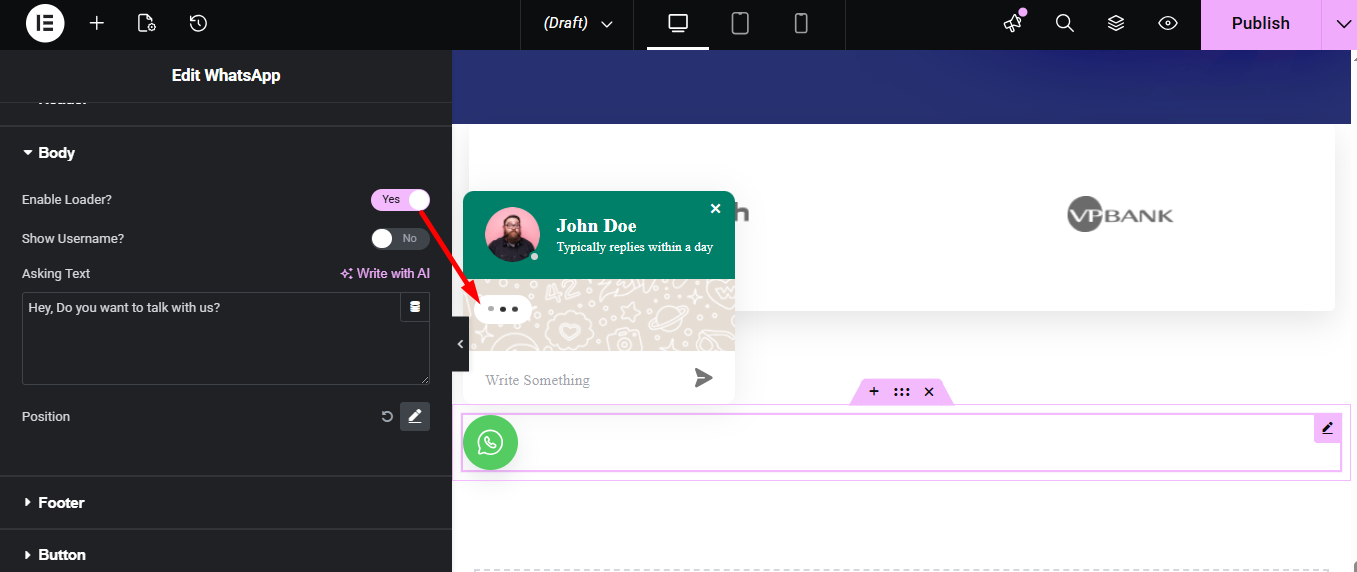Image resolution: width=1357 pixels, height=572 pixels.
Task: Delete the container with X icon
Action: [929, 392]
